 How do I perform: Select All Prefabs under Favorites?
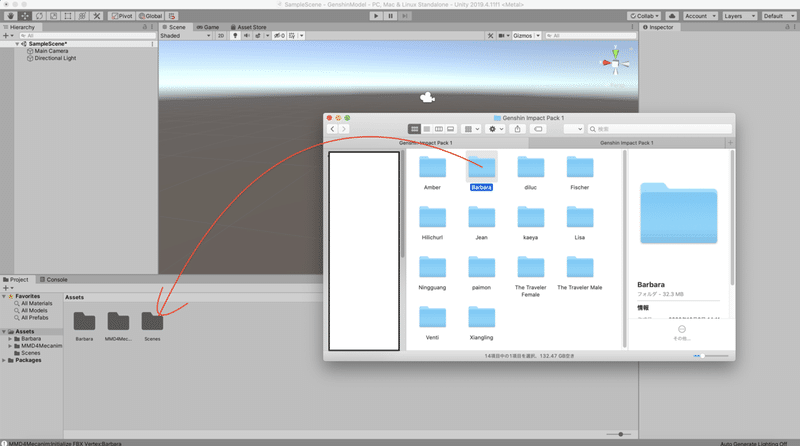tap(34, 317)
